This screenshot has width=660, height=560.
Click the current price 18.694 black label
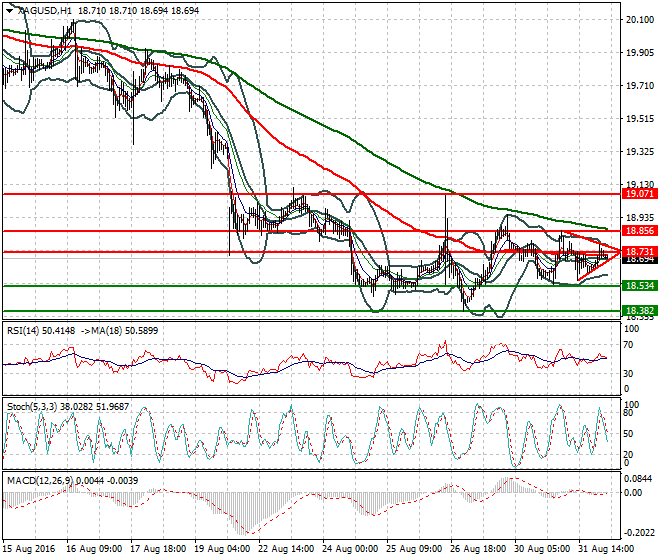coord(640,260)
